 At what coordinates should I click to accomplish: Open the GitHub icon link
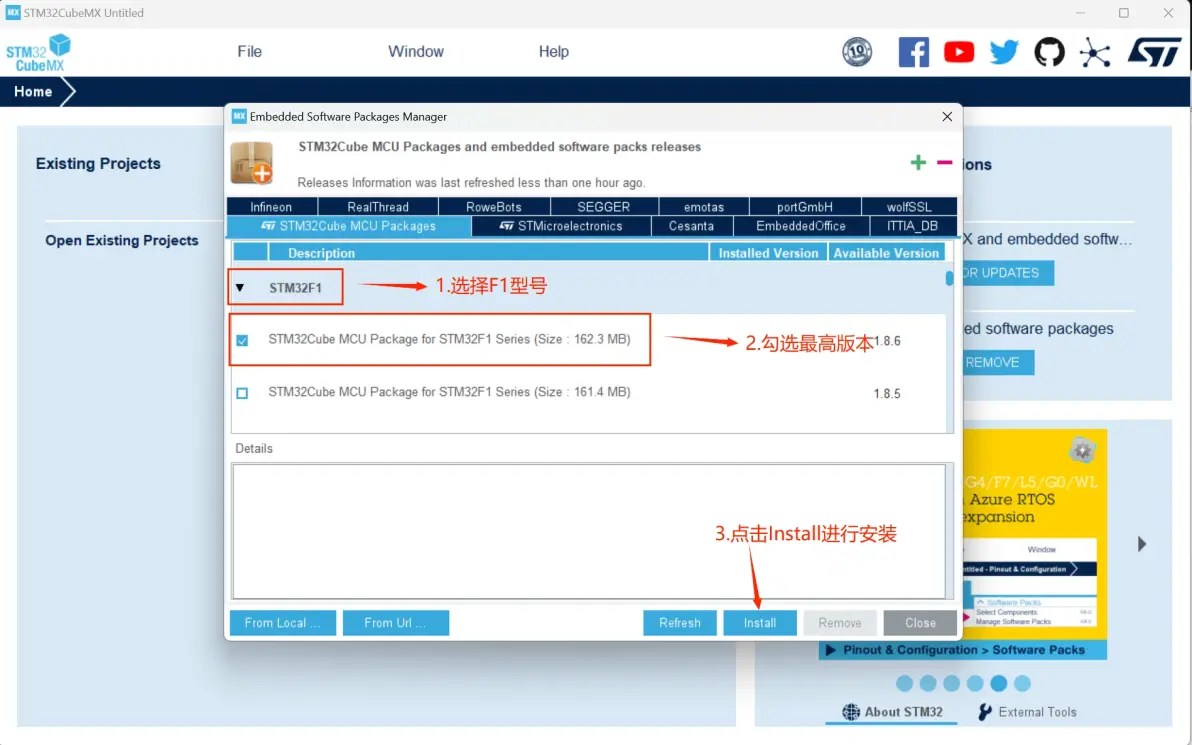pos(1049,52)
